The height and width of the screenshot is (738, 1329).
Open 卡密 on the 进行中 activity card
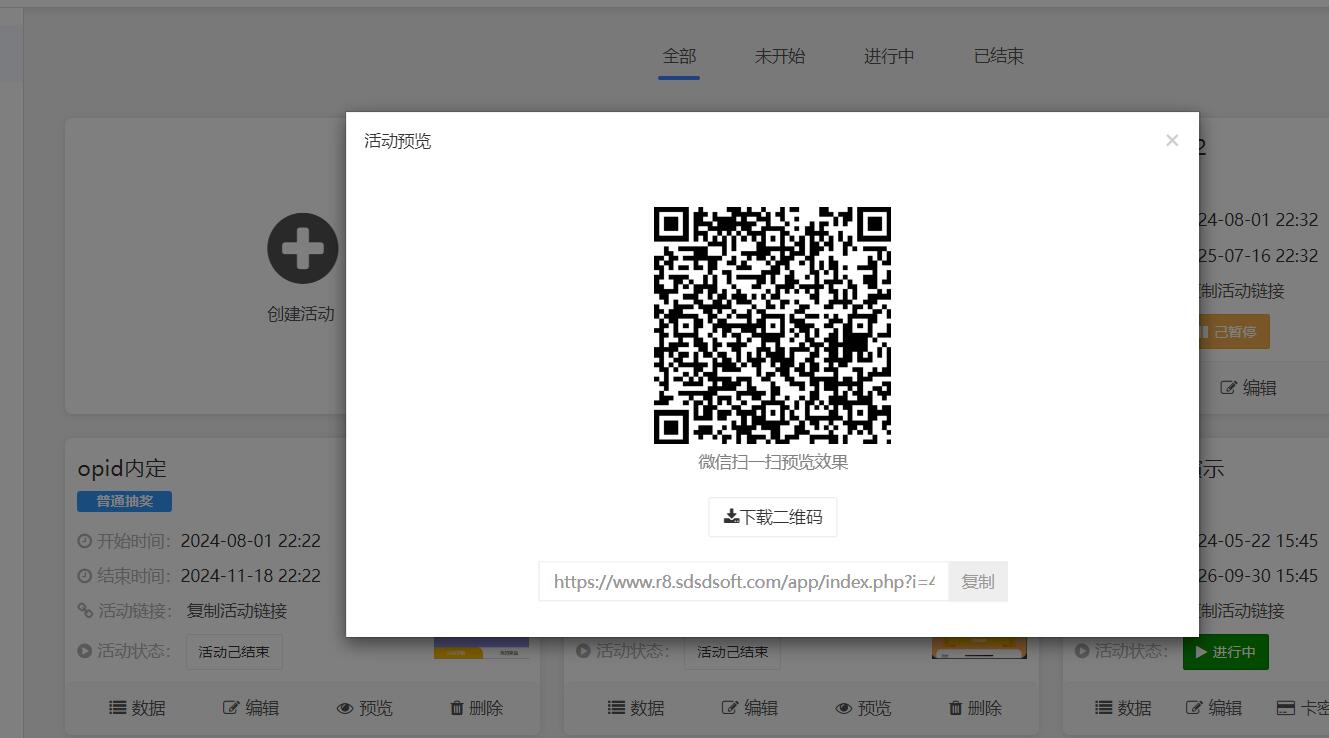coord(1303,708)
